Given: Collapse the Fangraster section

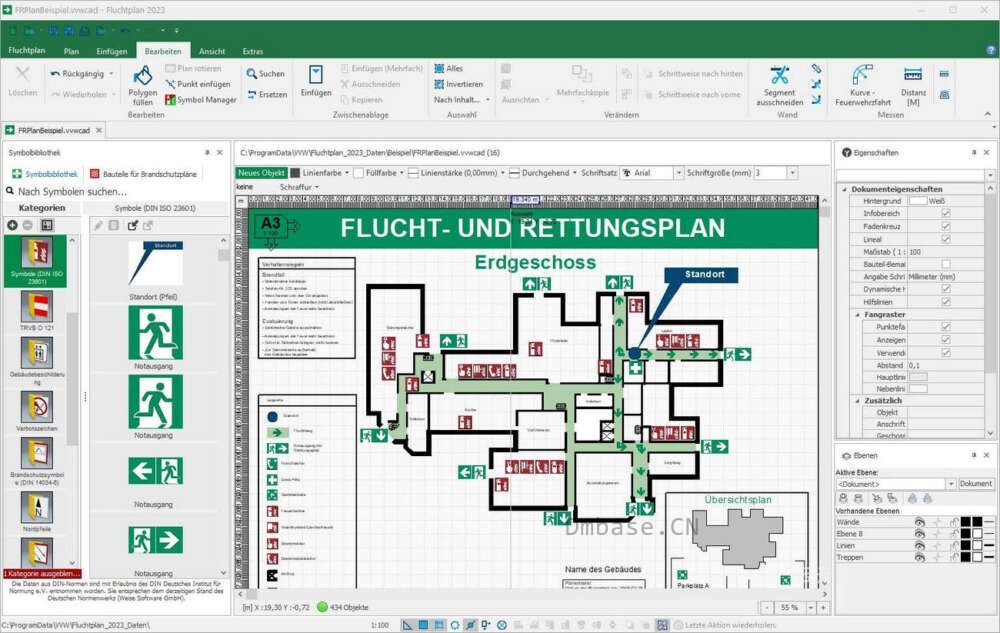Looking at the screenshot, I should tap(857, 314).
